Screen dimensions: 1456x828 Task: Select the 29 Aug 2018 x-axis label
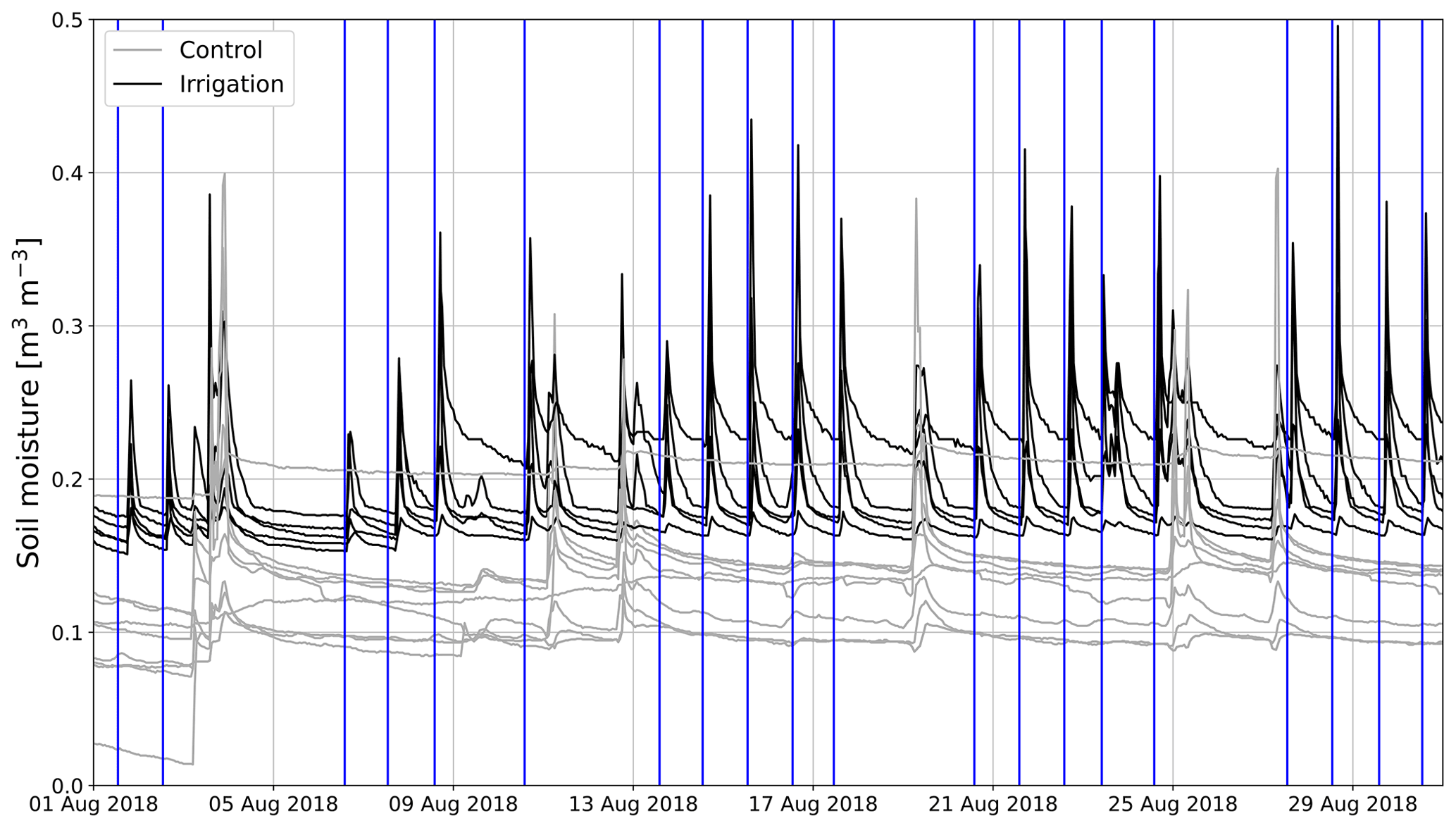pos(1352,805)
